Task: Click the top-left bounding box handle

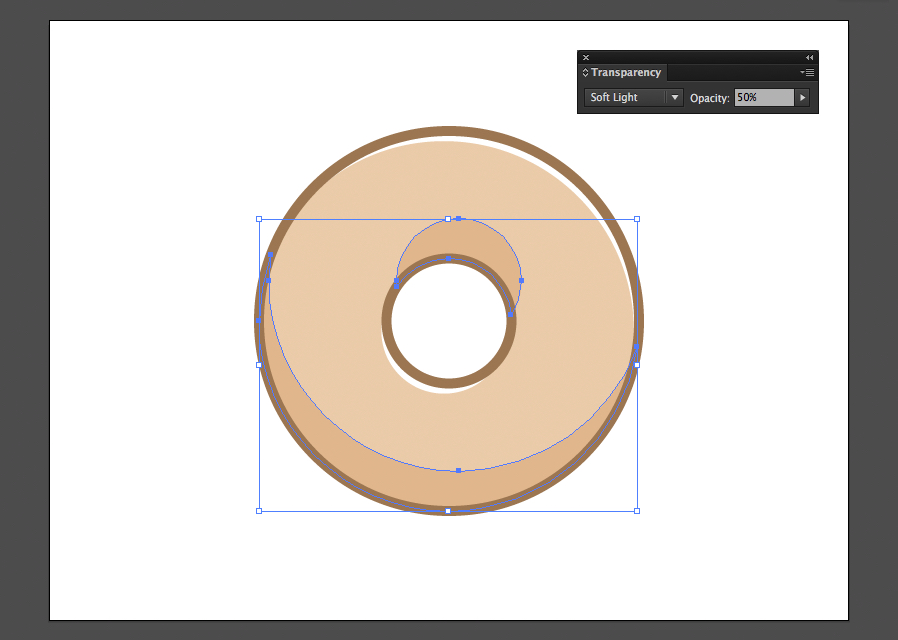Action: click(x=259, y=219)
